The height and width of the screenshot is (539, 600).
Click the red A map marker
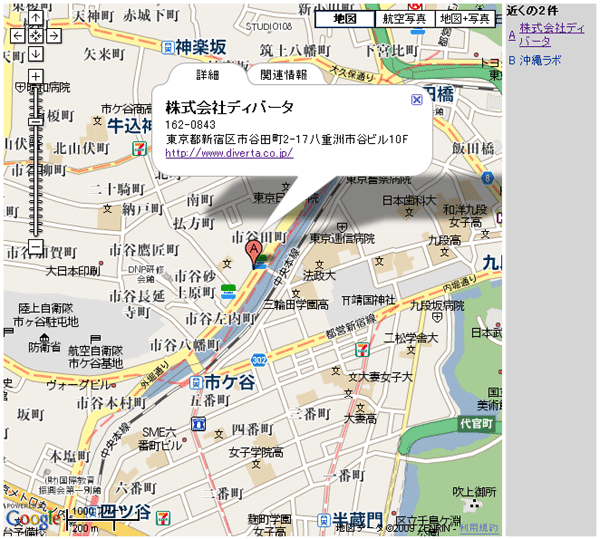tap(253, 253)
